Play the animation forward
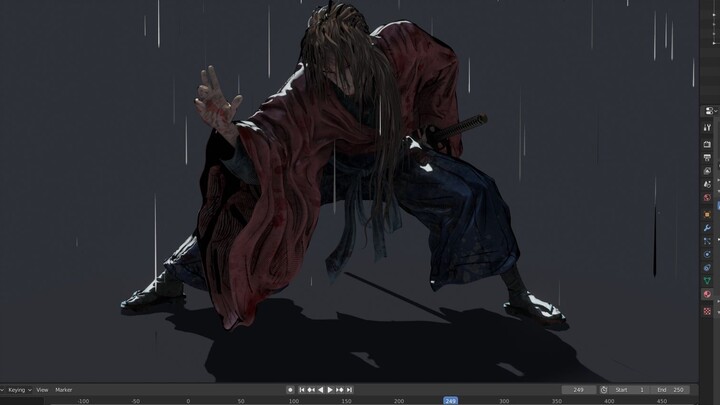The image size is (720, 405). [330, 390]
